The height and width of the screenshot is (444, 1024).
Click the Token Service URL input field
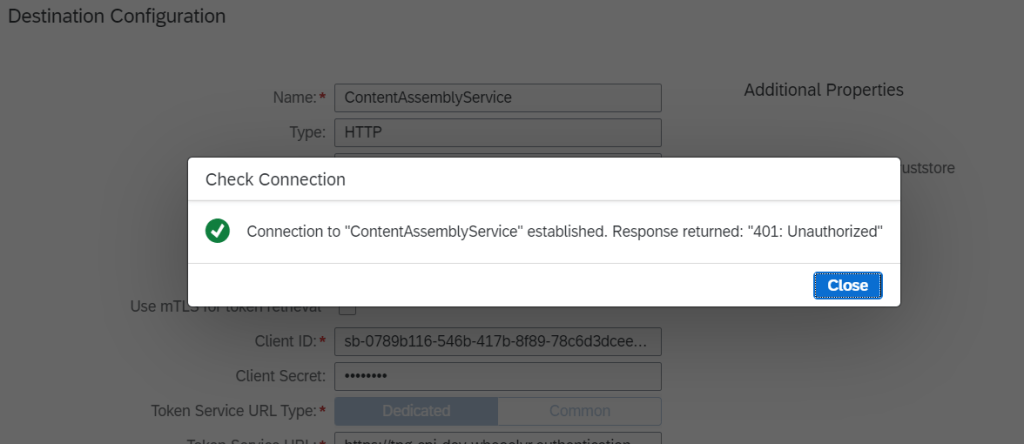coord(497,438)
